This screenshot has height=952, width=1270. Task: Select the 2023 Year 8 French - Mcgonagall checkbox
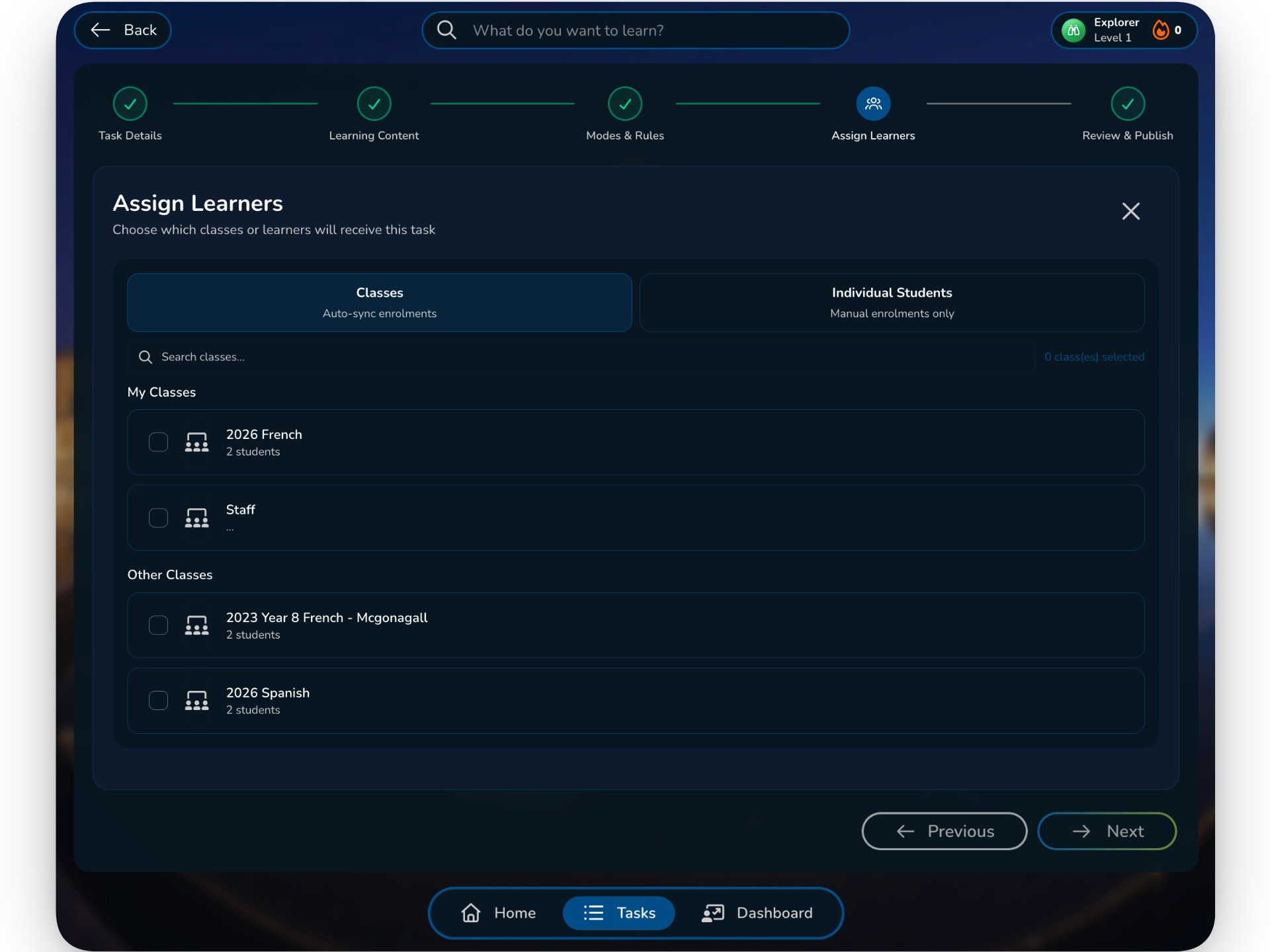click(x=158, y=625)
